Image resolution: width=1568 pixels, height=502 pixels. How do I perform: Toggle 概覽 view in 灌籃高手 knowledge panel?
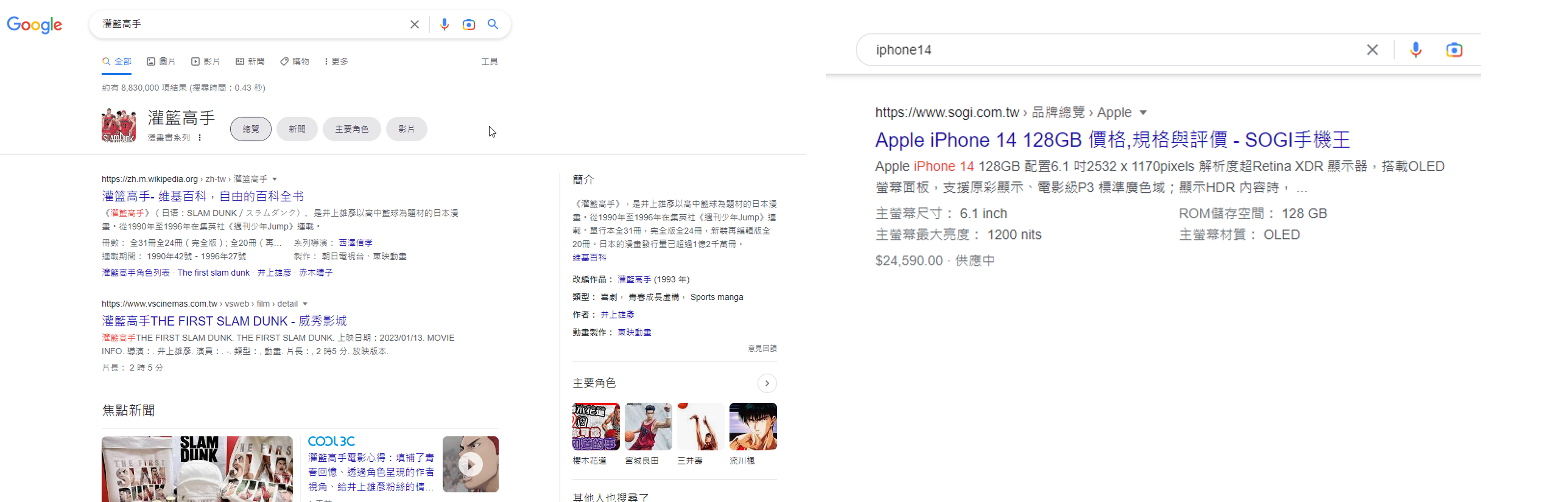click(254, 128)
